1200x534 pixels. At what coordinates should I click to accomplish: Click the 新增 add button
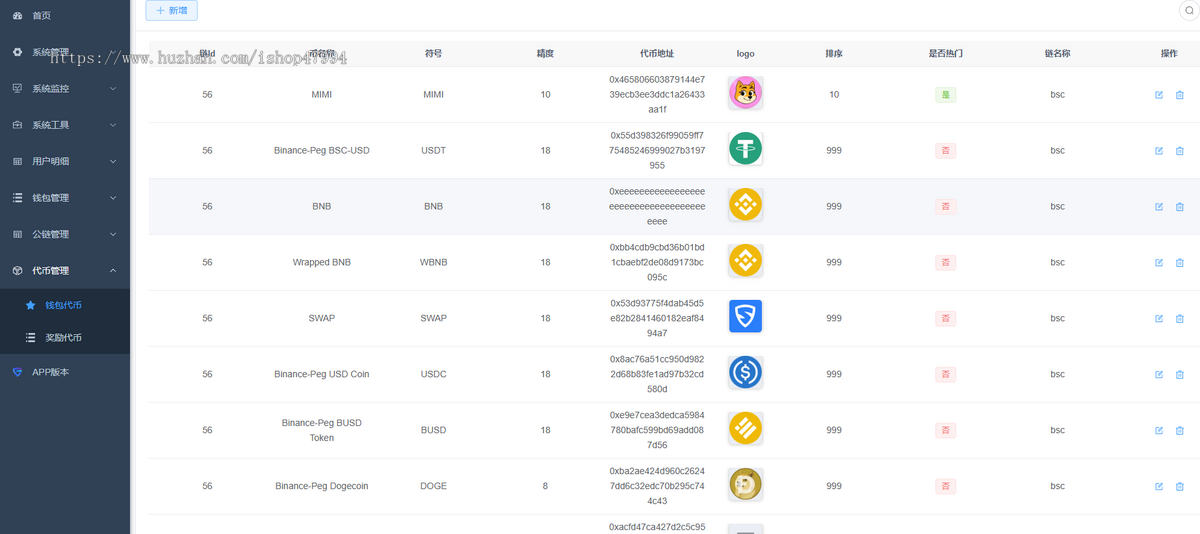pyautogui.click(x=172, y=10)
